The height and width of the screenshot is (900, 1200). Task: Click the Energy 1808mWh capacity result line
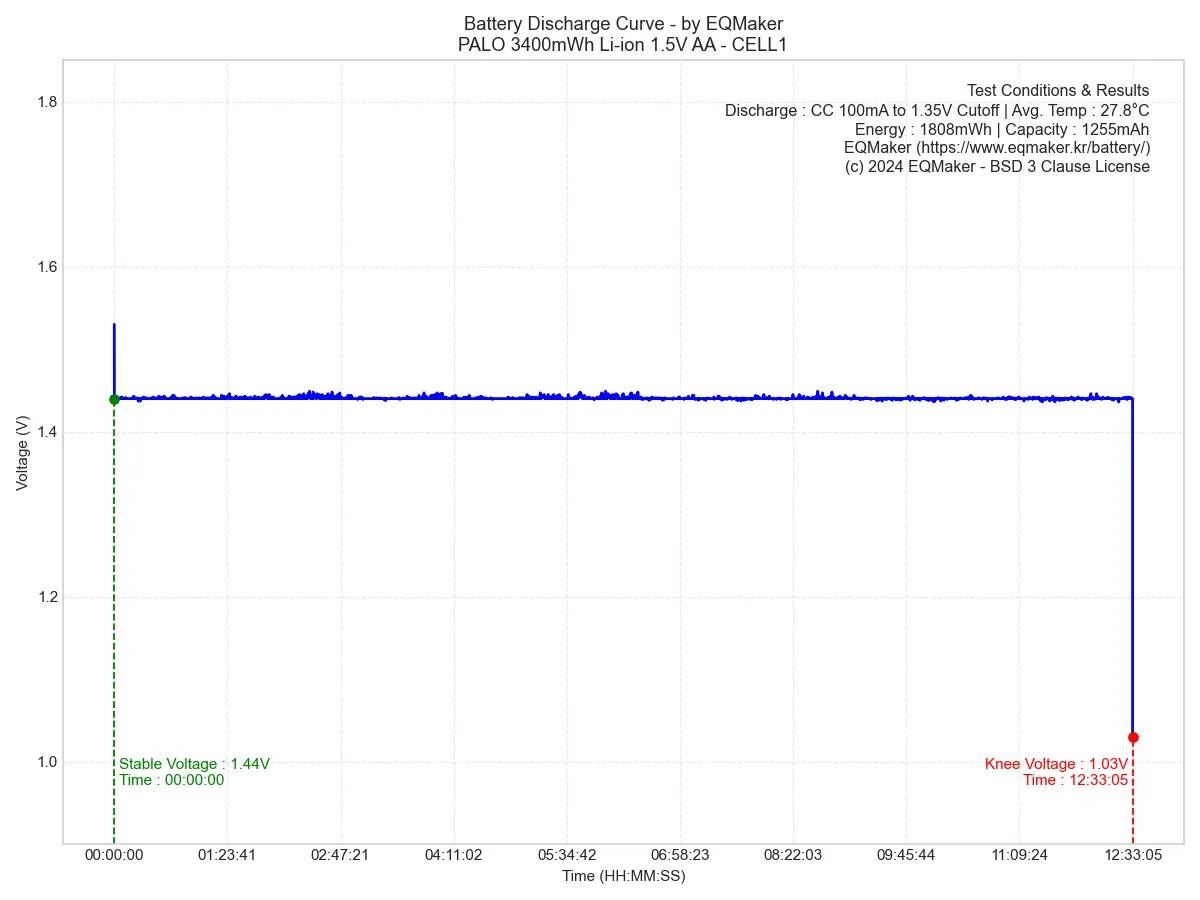click(x=1001, y=129)
